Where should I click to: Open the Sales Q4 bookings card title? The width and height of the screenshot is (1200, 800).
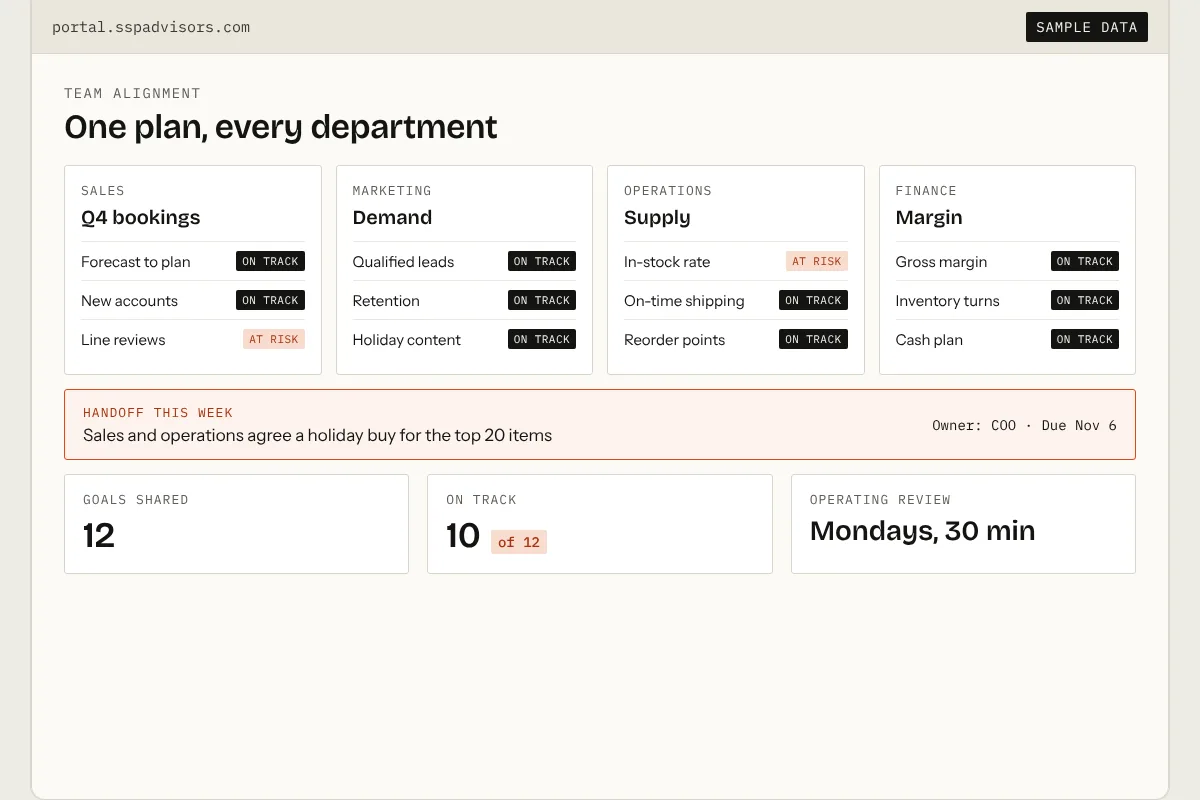(140, 217)
